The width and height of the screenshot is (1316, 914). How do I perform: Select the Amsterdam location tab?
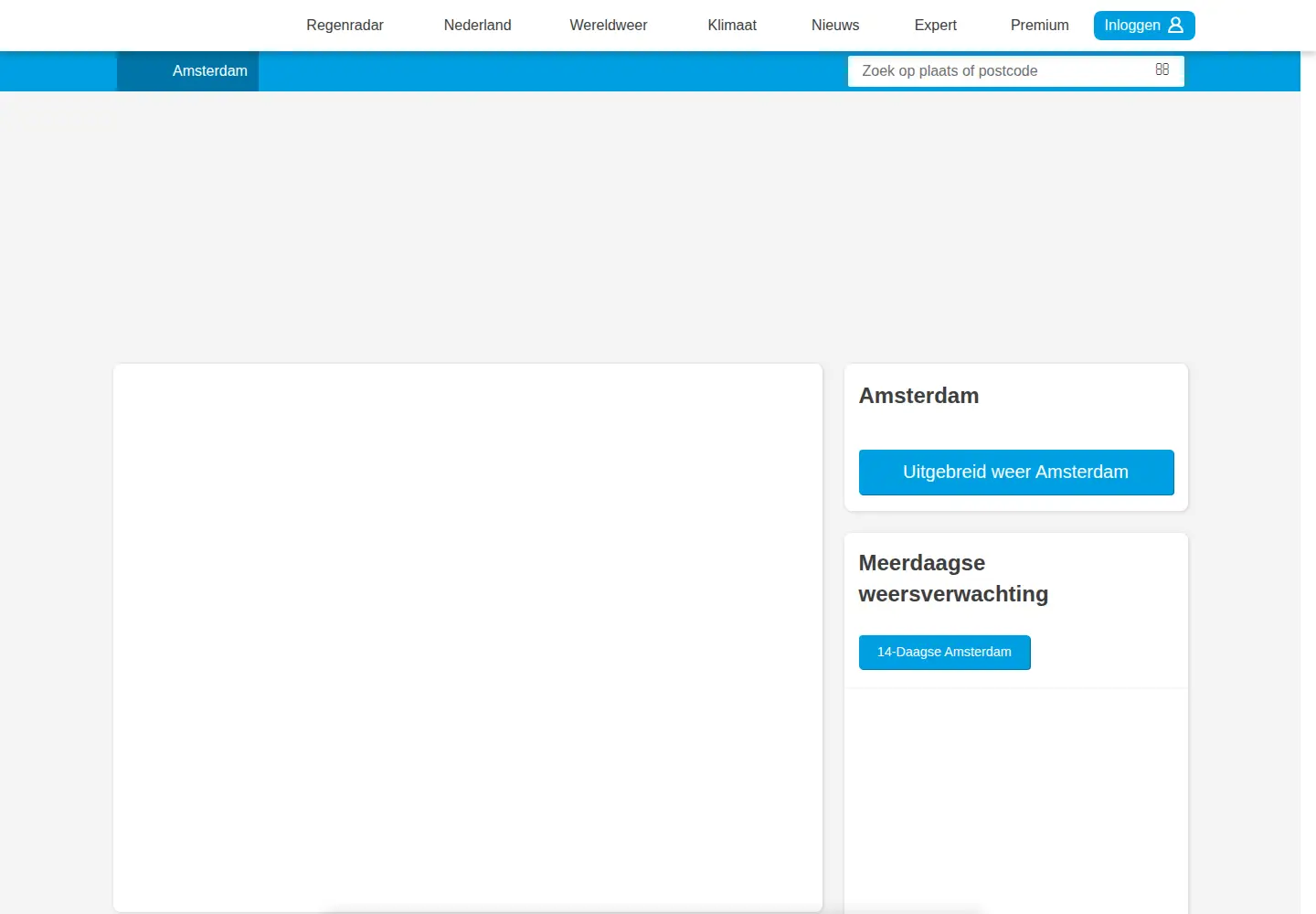tap(188, 71)
